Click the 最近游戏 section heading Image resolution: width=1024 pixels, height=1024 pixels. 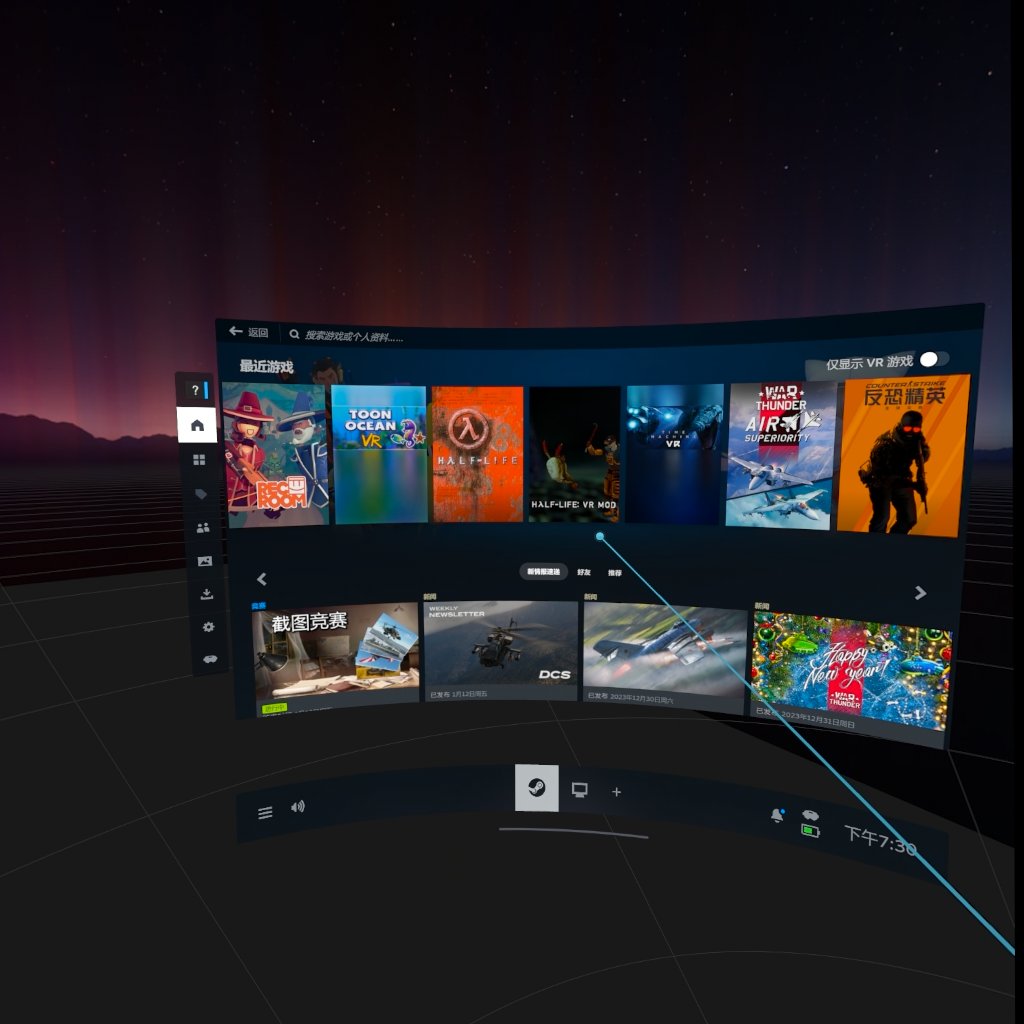pos(266,366)
